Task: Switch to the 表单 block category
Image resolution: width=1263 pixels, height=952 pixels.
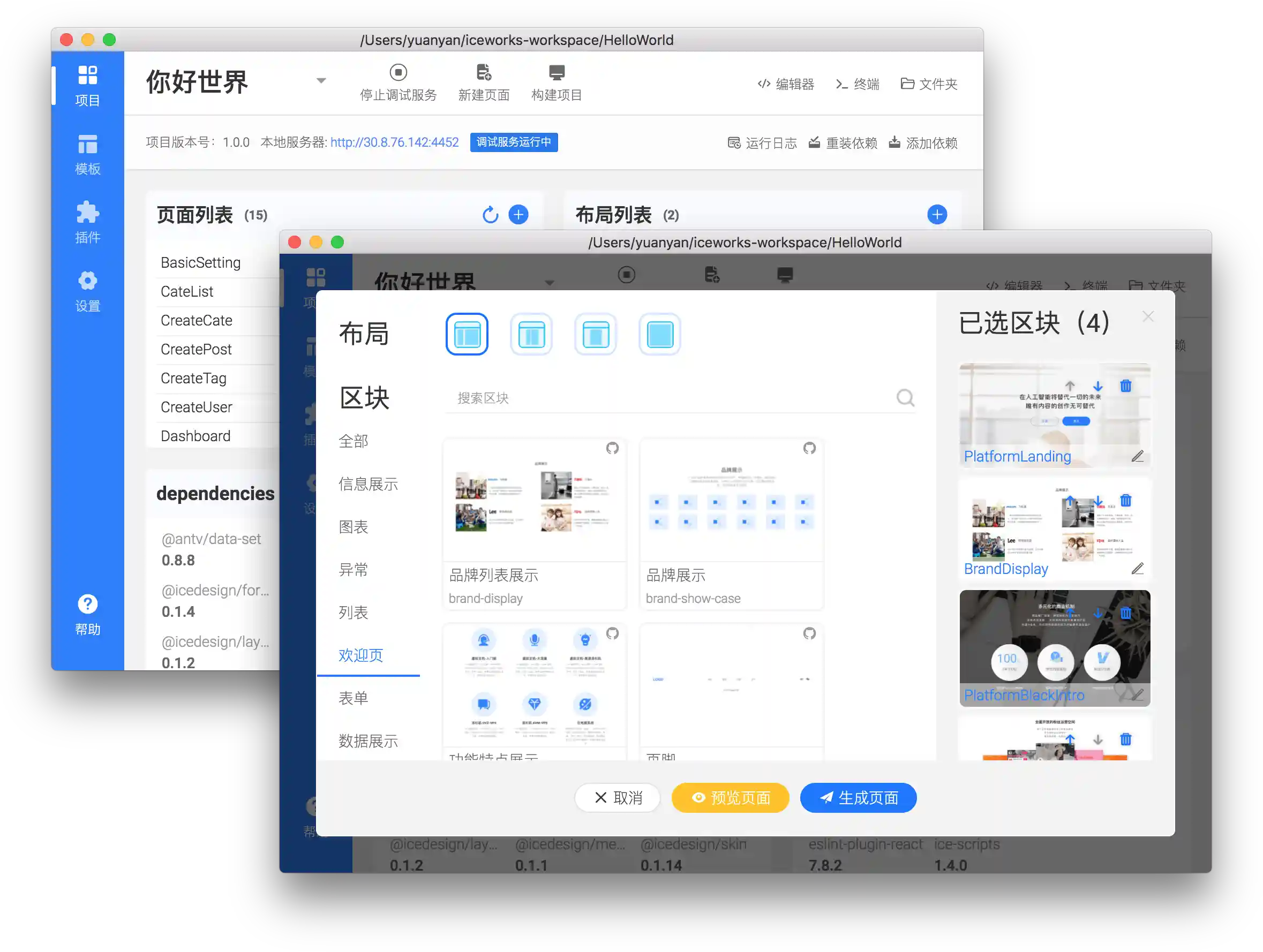Action: 354,698
